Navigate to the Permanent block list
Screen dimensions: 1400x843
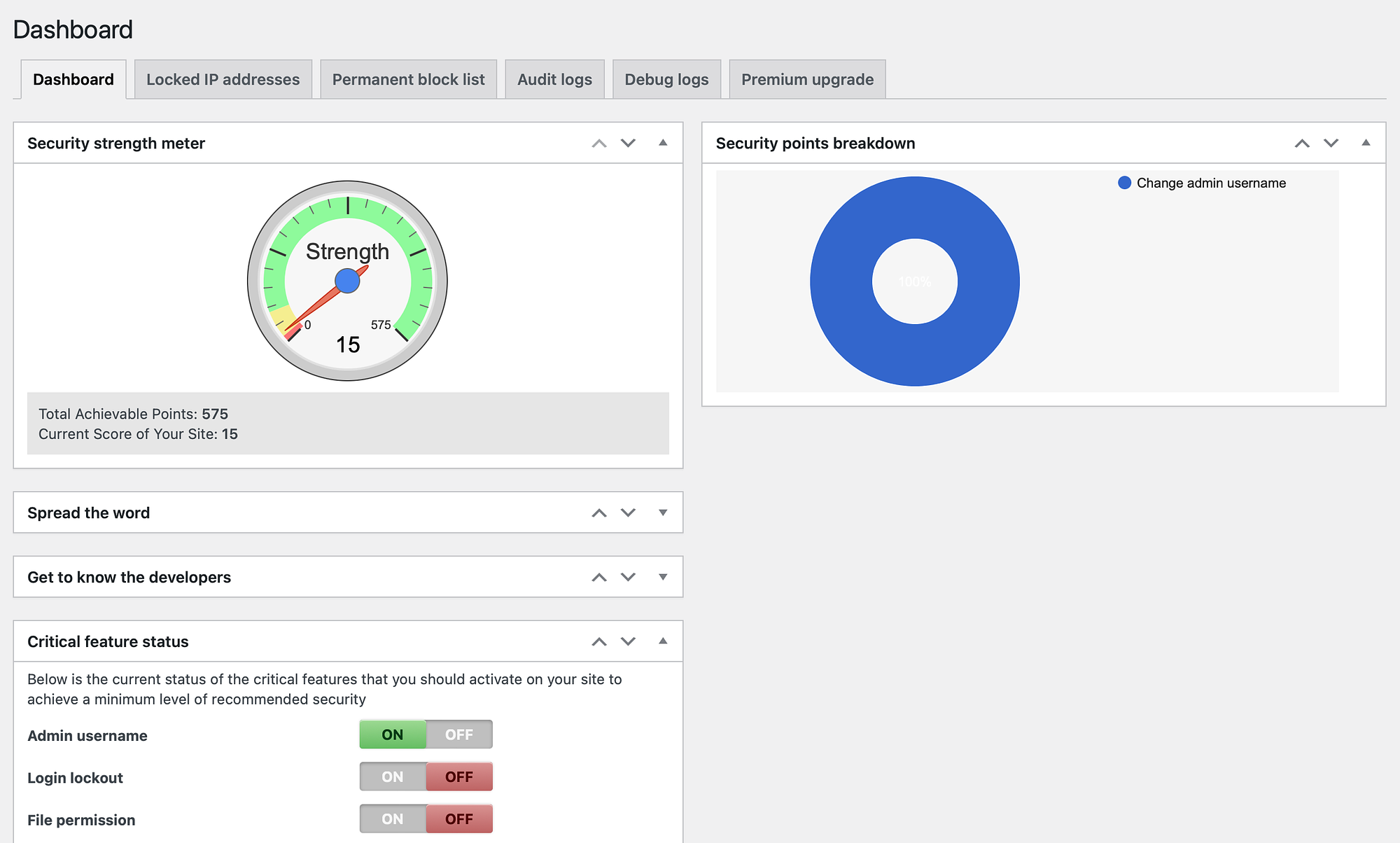point(407,78)
